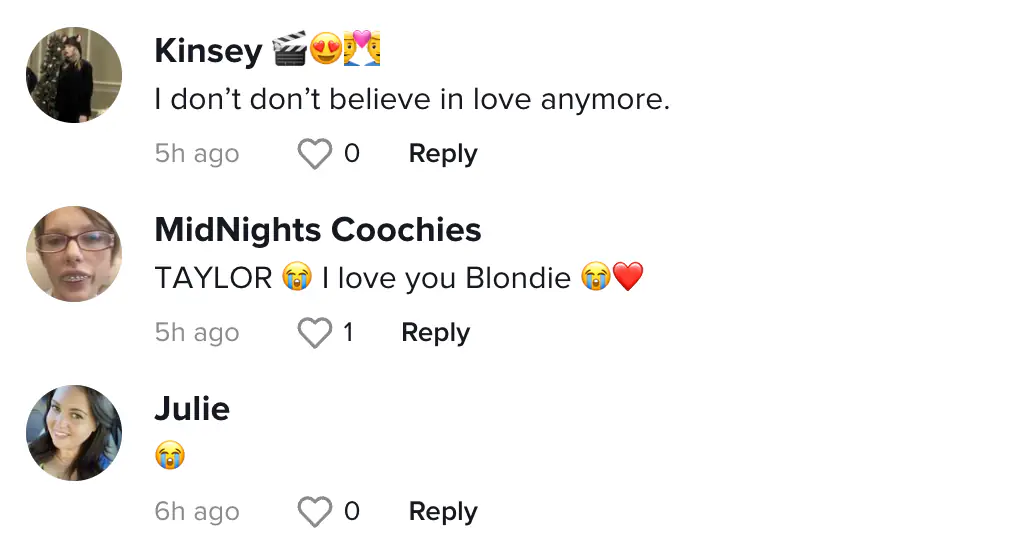
Task: Click Julie's crying emoji comment
Action: tap(170, 456)
